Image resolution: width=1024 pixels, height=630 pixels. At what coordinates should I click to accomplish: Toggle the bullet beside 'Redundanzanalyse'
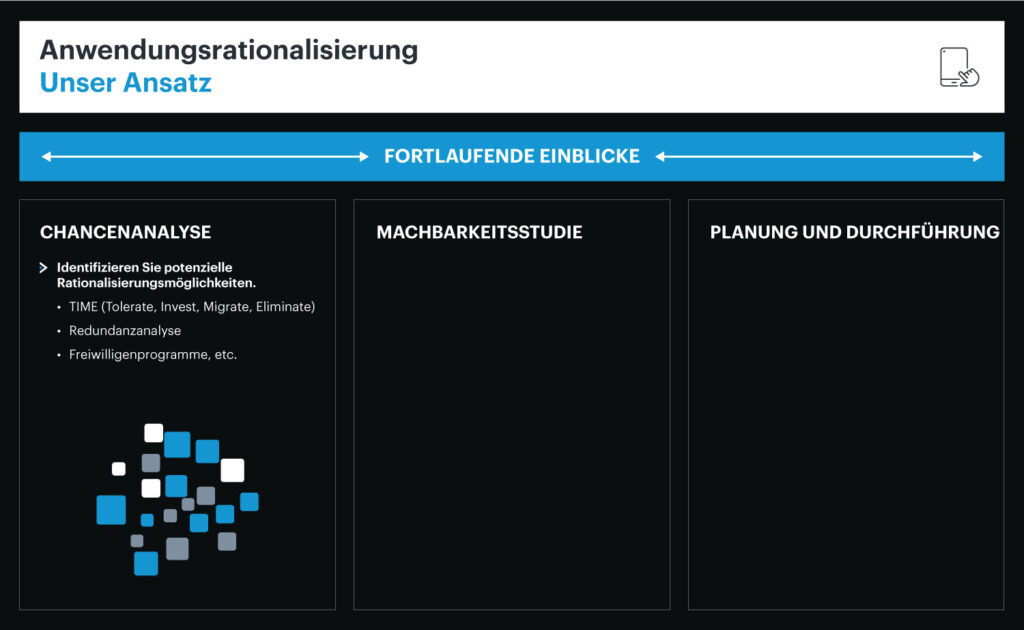click(60, 330)
